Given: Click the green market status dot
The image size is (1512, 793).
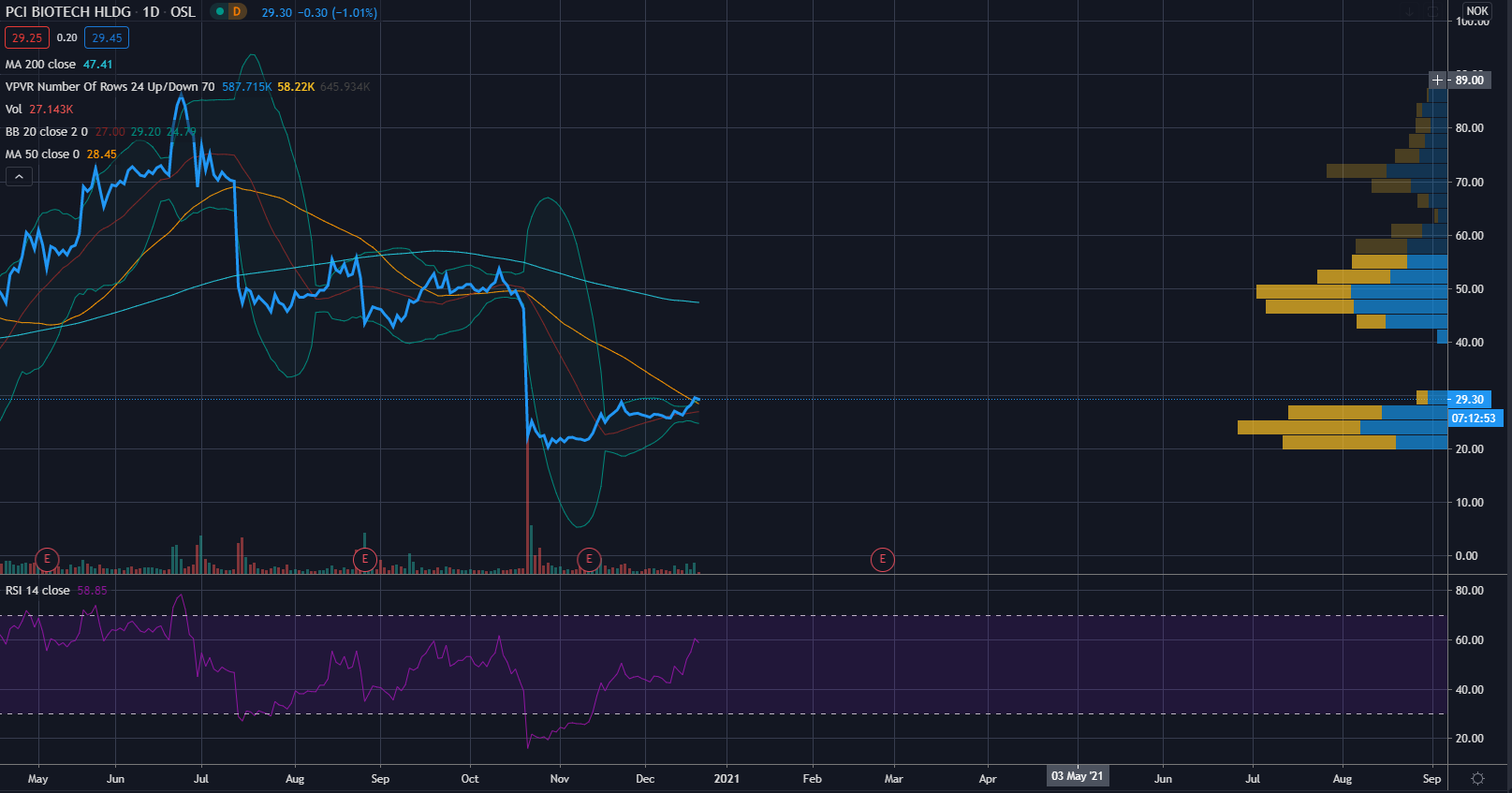Looking at the screenshot, I should tap(220, 12).
